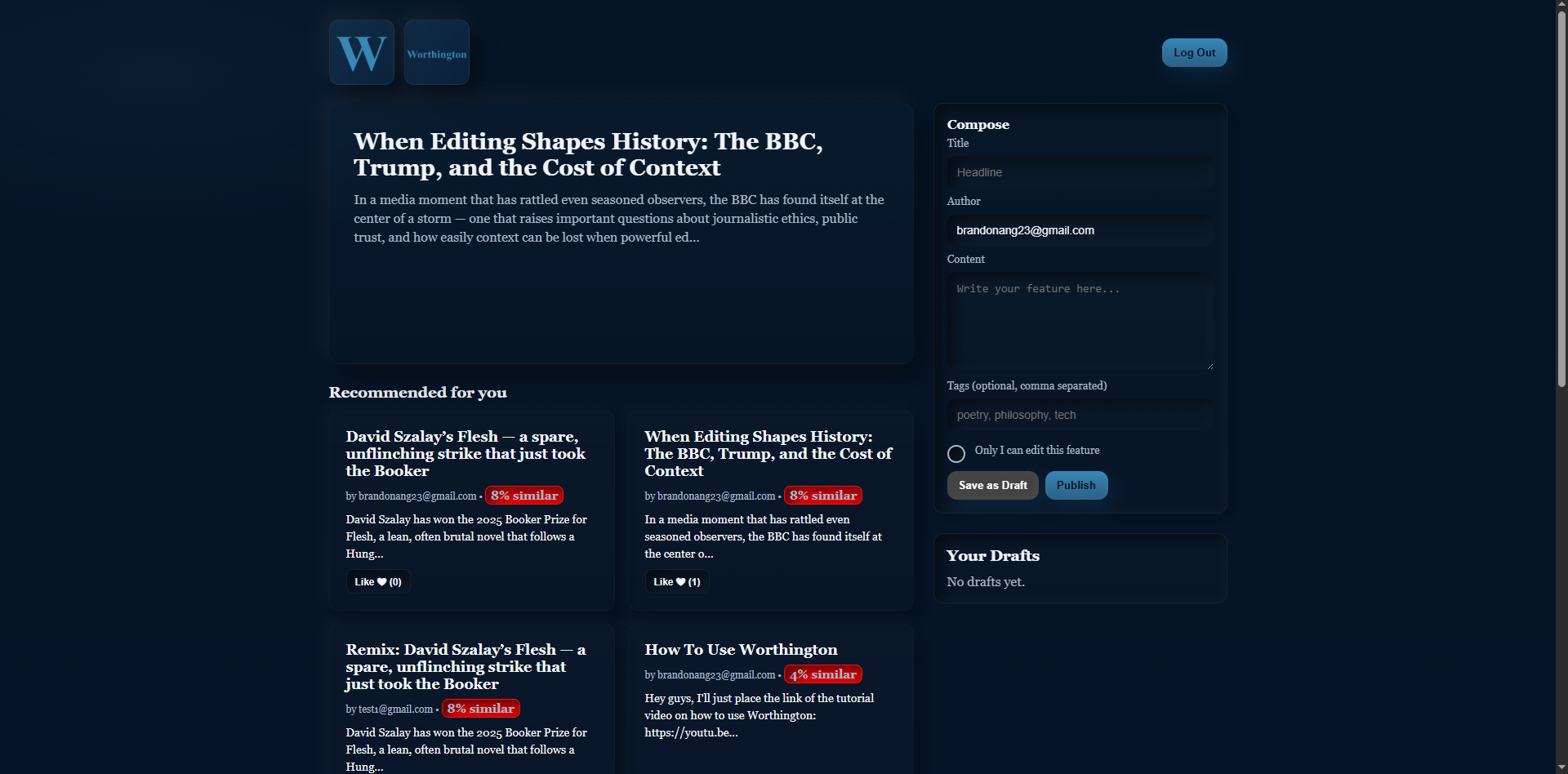1568x774 pixels.
Task: Click the 8% similar badge on the Flesh article
Action: [x=524, y=495]
